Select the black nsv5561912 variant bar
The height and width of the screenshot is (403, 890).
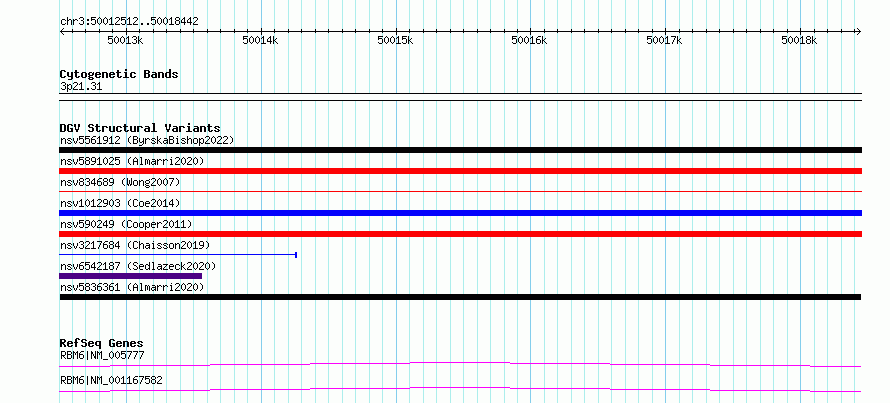pyautogui.click(x=460, y=150)
